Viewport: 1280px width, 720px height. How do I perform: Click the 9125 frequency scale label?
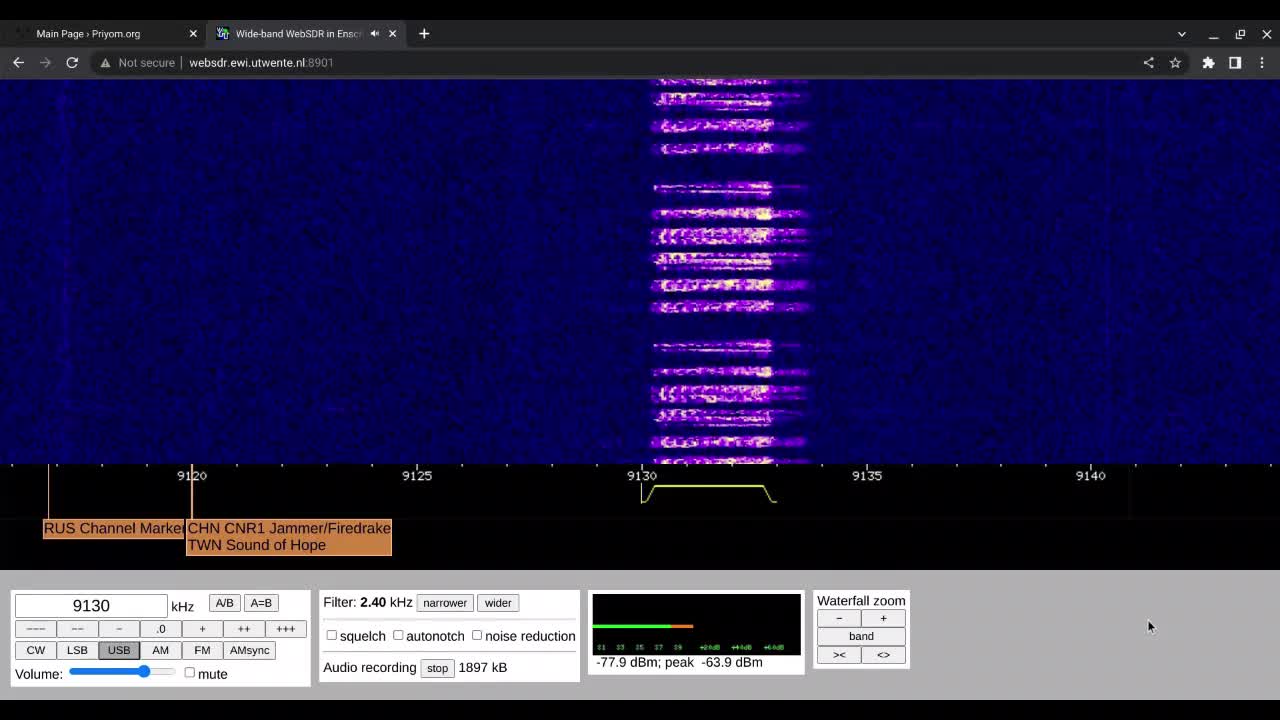(x=417, y=476)
